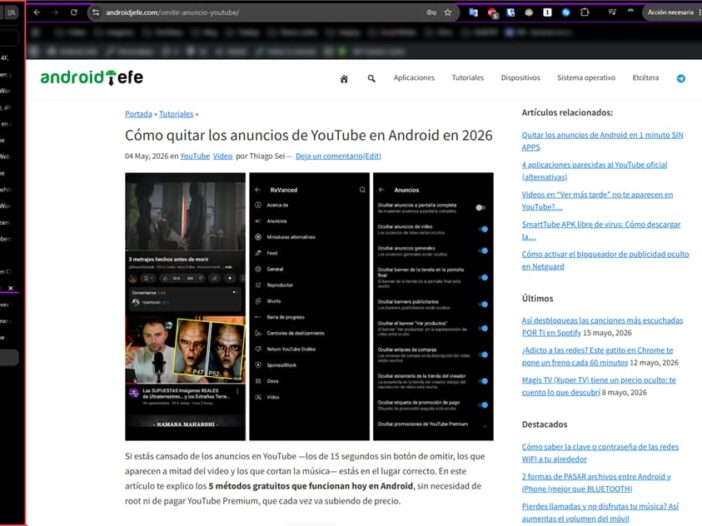Click Deja un comentario(Edit) link
Image resolution: width=702 pixels, height=526 pixels.
click(x=338, y=156)
